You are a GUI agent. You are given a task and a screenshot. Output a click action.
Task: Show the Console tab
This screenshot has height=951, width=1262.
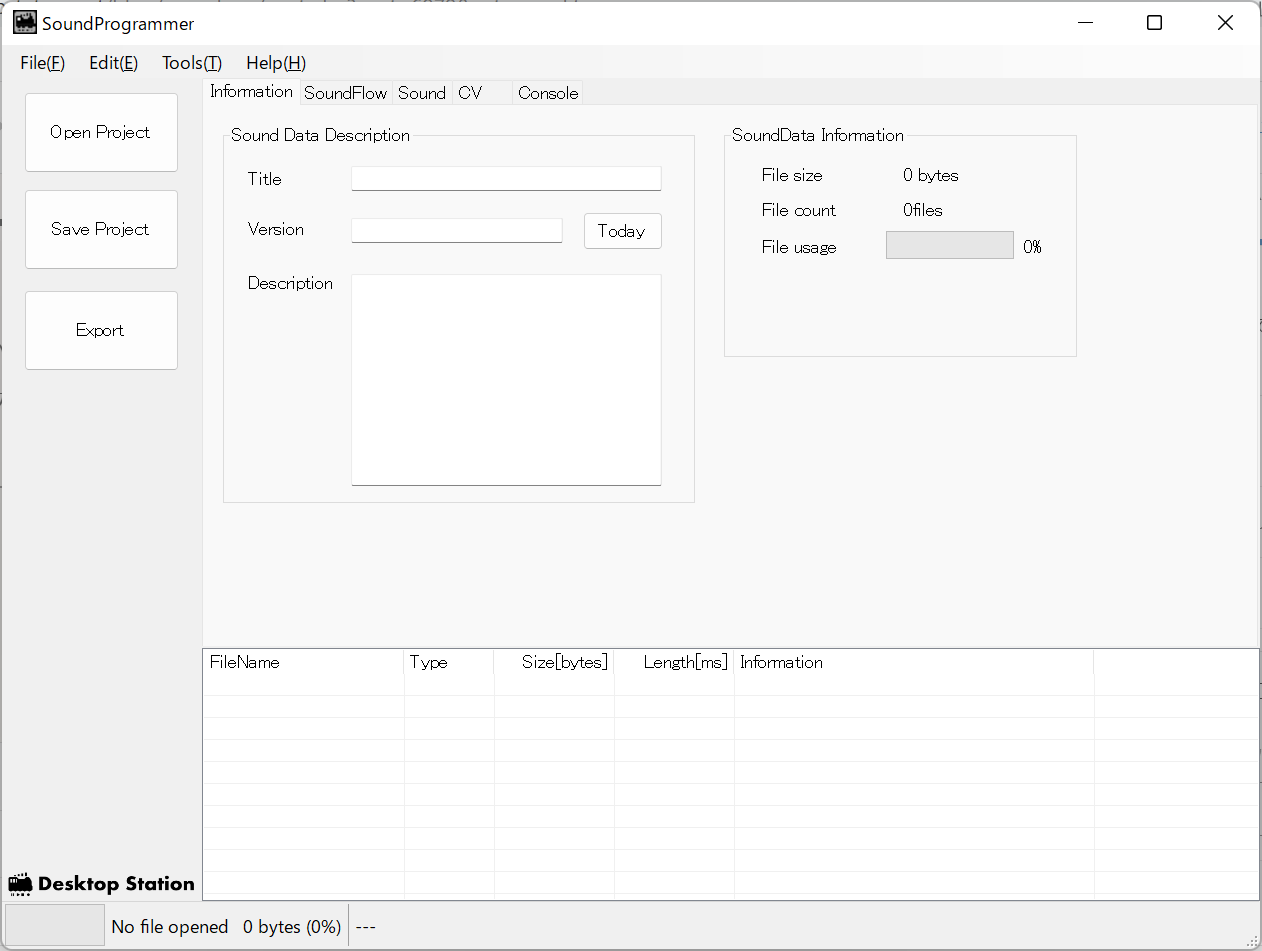point(548,93)
